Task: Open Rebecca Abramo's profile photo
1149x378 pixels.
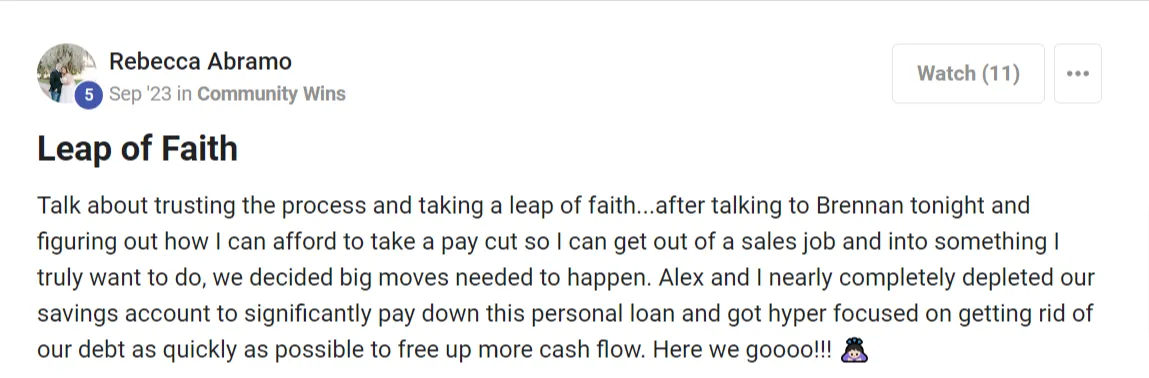Action: point(67,73)
